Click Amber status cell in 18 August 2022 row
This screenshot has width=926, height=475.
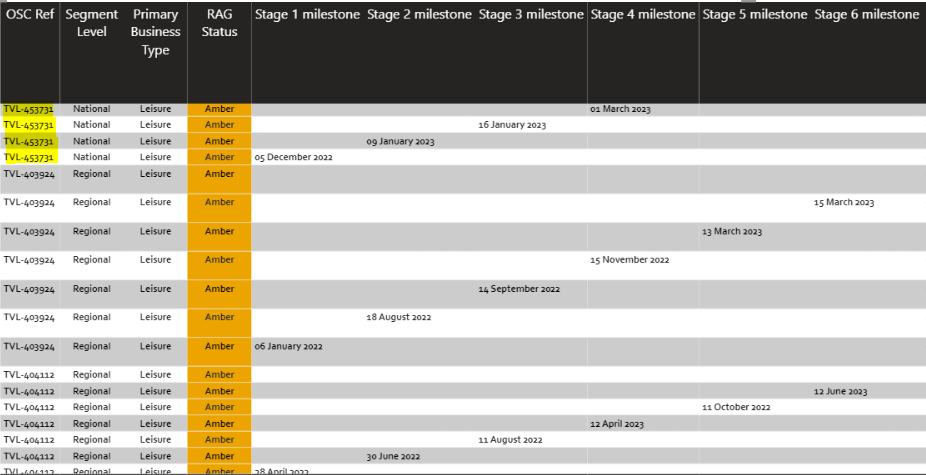[x=219, y=318]
